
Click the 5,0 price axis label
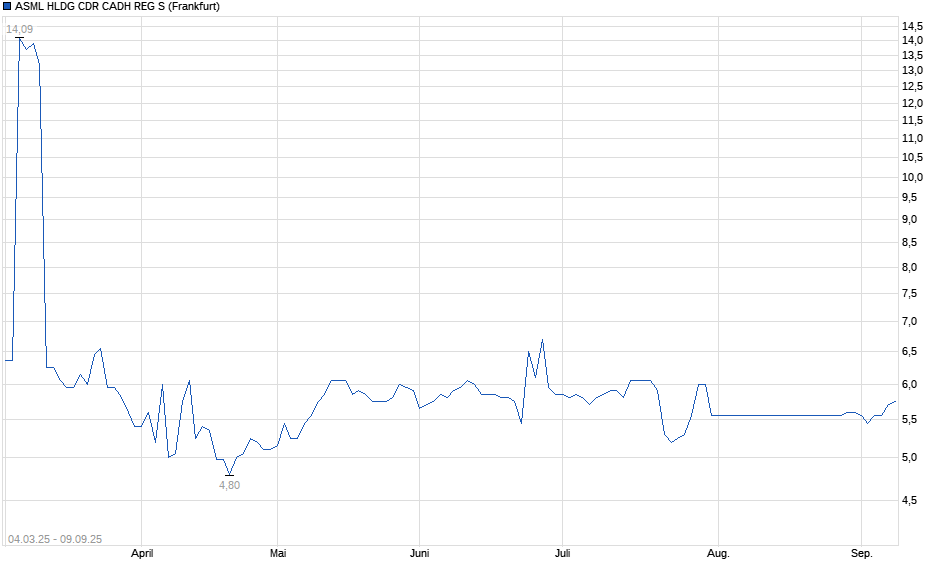pos(909,457)
